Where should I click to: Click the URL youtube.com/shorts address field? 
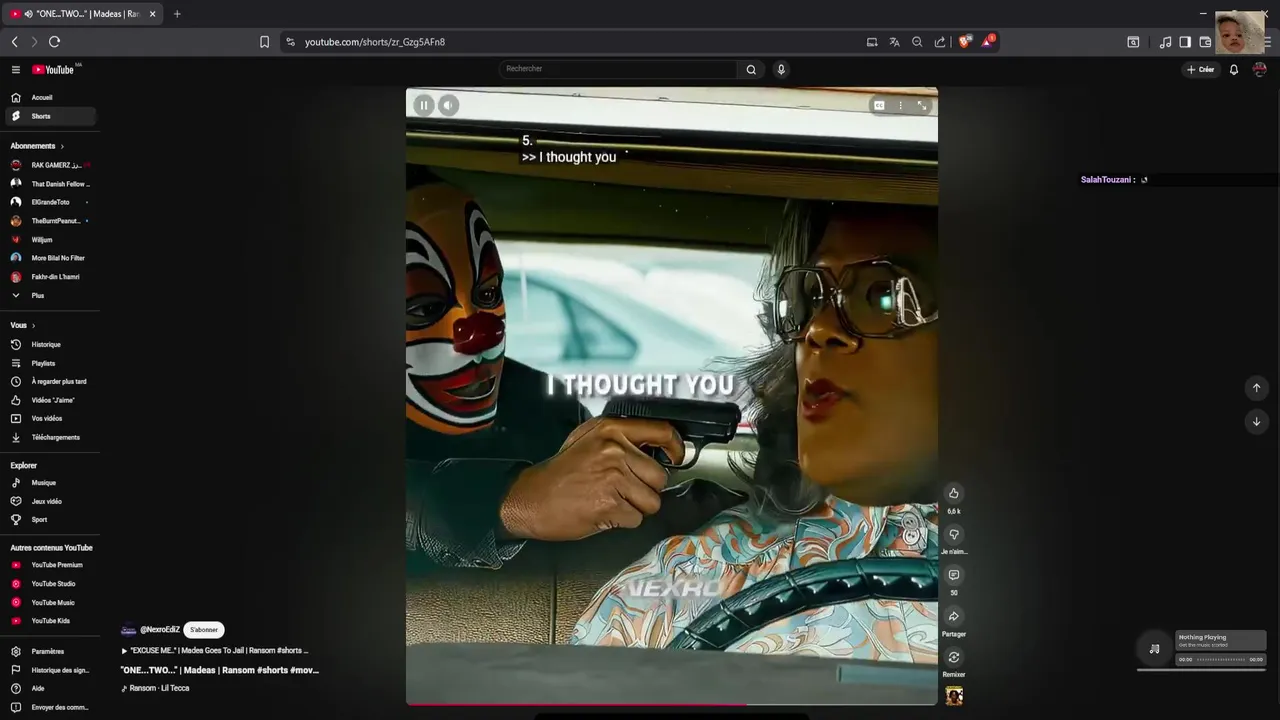tap(375, 42)
